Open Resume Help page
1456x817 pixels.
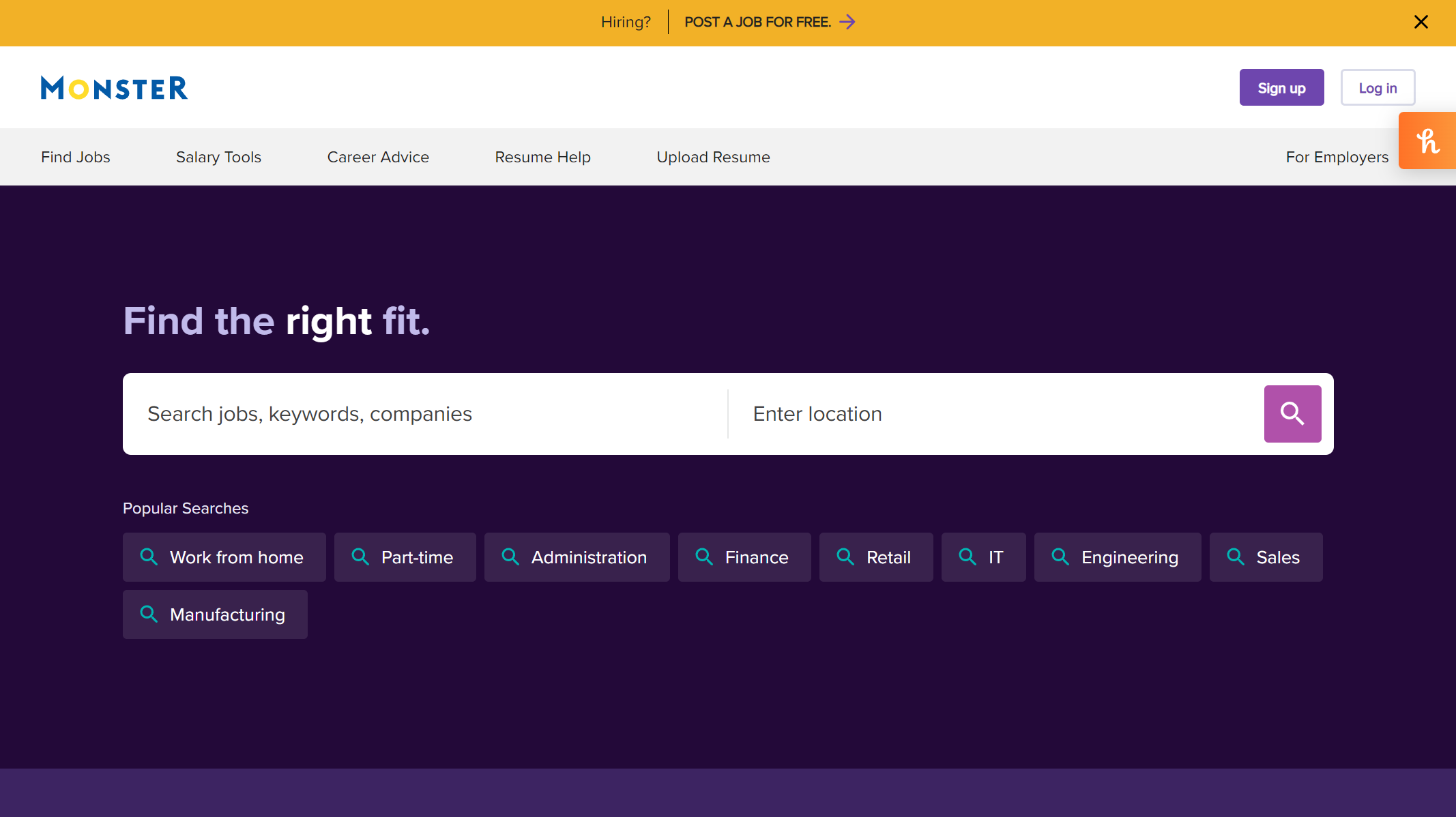[x=542, y=157]
